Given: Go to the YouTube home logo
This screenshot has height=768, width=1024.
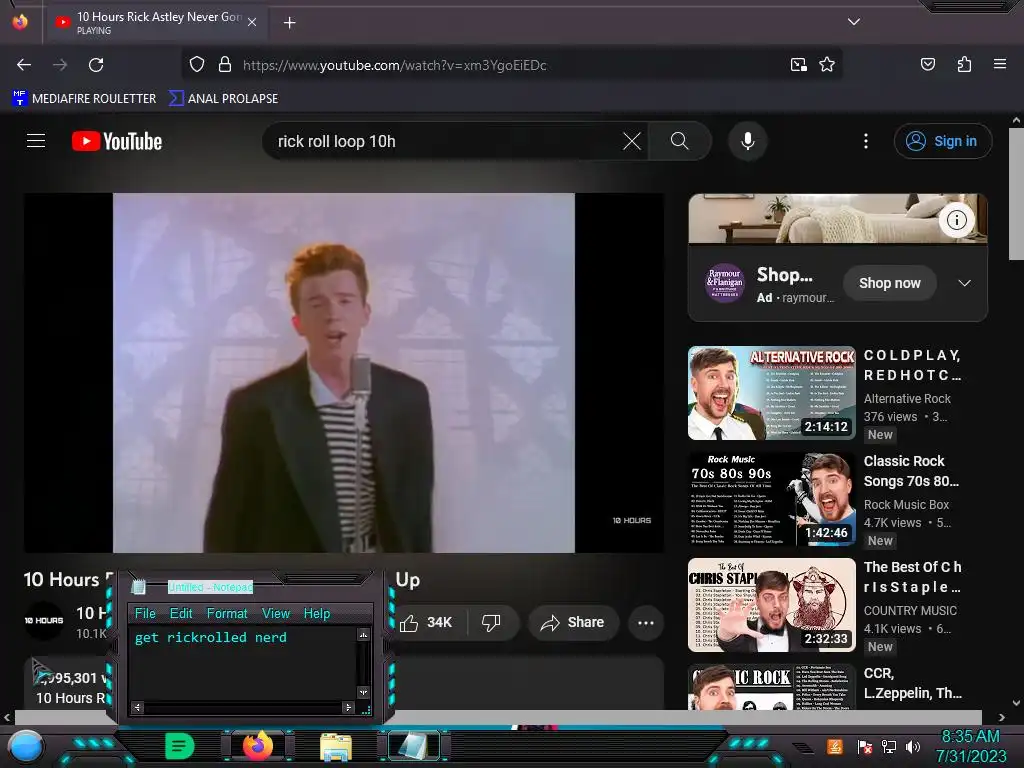Looking at the screenshot, I should [x=117, y=141].
